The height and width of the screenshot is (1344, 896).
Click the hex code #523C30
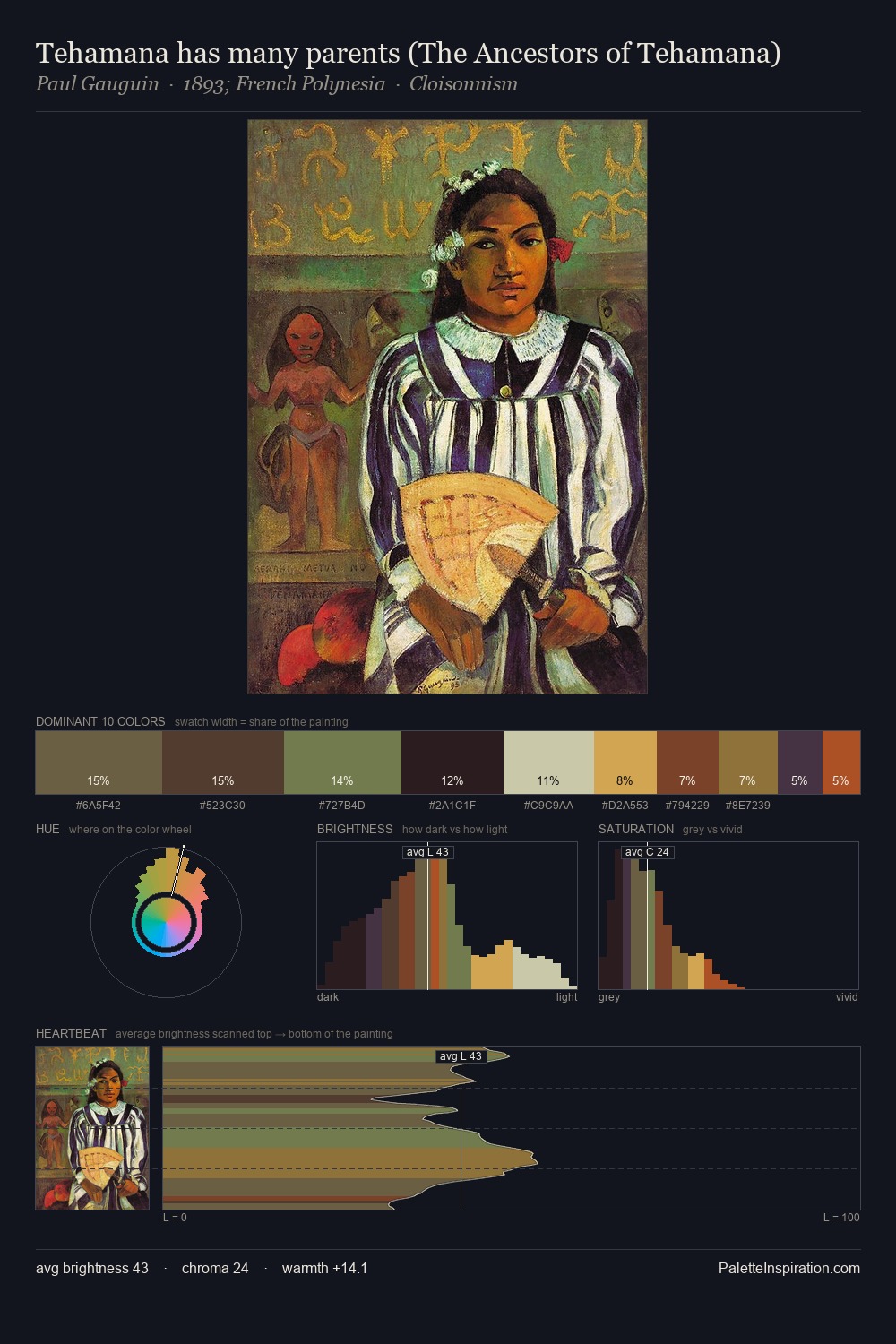coord(222,806)
